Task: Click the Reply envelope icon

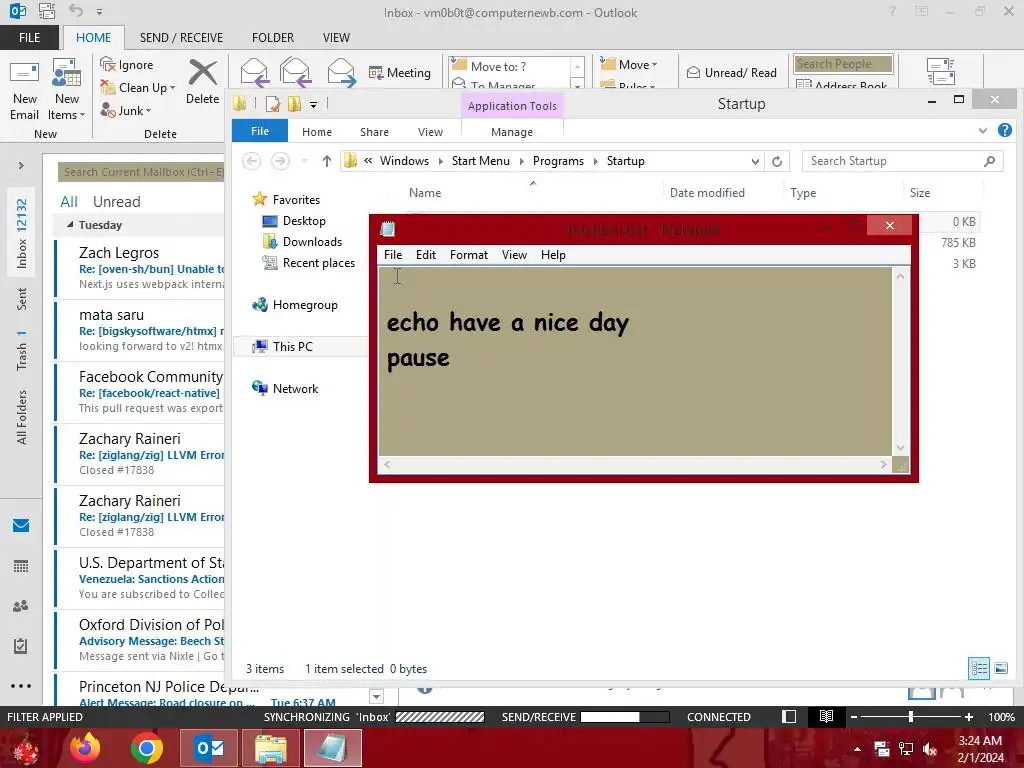Action: [x=255, y=72]
